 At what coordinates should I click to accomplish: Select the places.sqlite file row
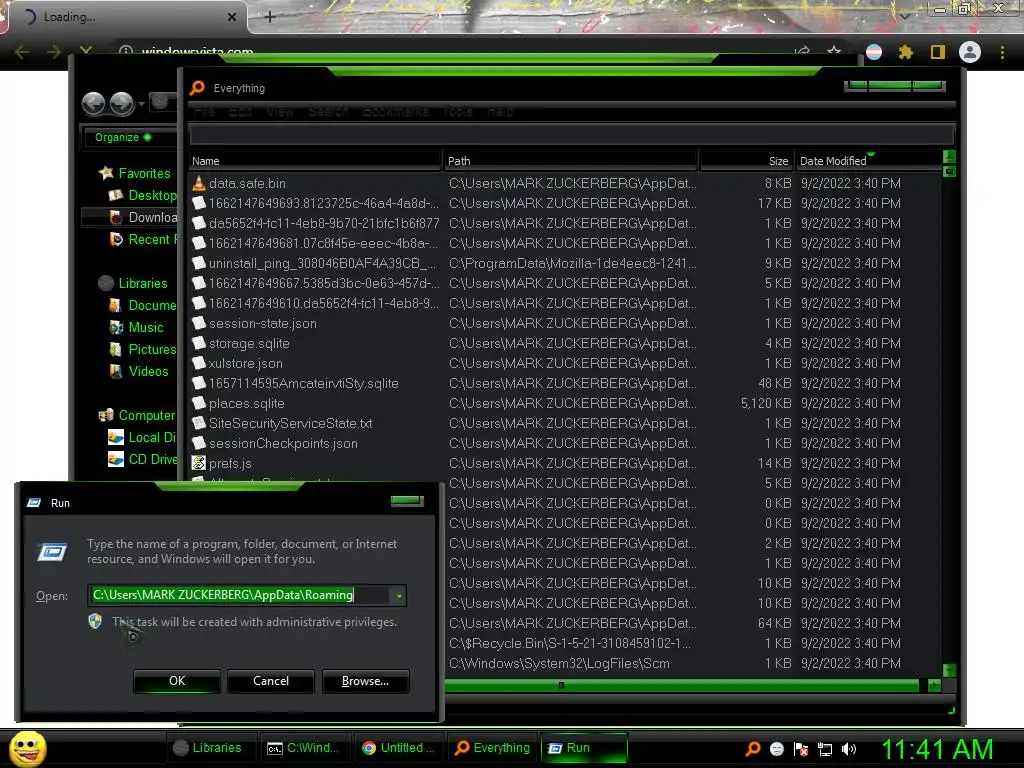pos(564,404)
